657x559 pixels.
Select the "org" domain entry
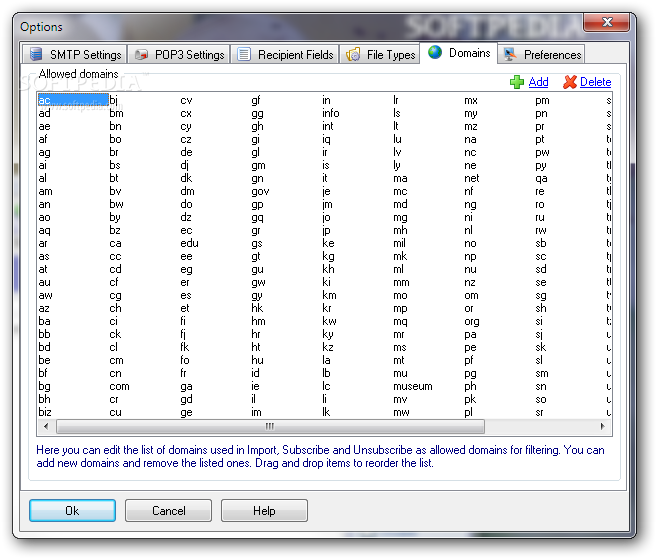[x=472, y=321]
